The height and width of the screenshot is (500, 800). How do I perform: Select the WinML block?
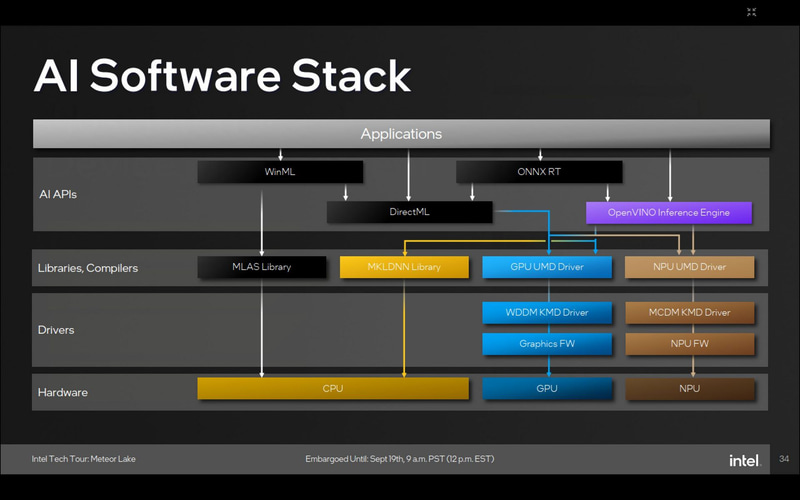[x=280, y=172]
